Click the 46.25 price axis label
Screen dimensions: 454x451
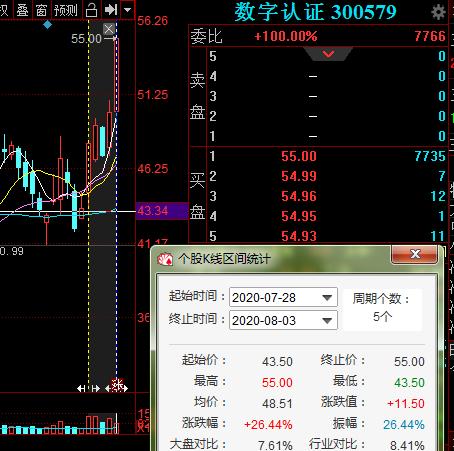[153, 169]
